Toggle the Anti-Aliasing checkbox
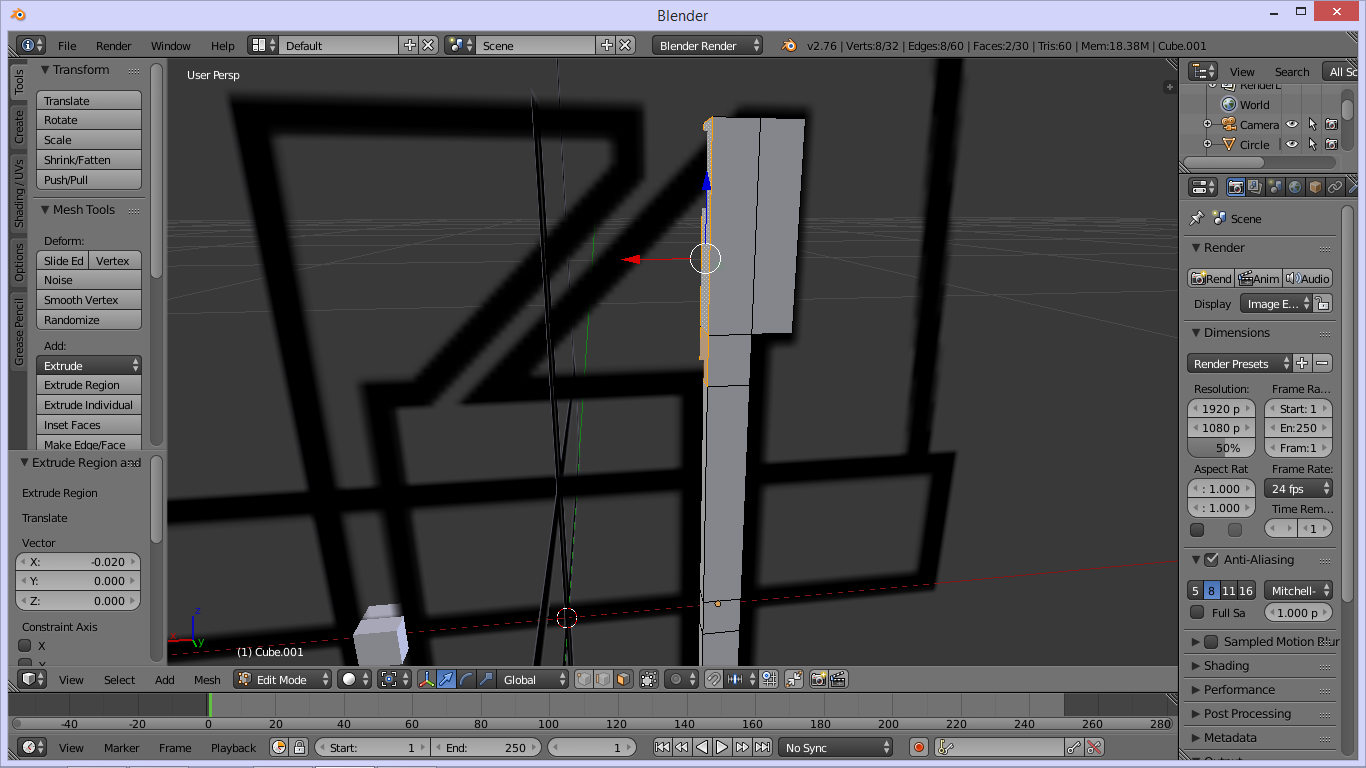This screenshot has height=768, width=1366. (1211, 560)
